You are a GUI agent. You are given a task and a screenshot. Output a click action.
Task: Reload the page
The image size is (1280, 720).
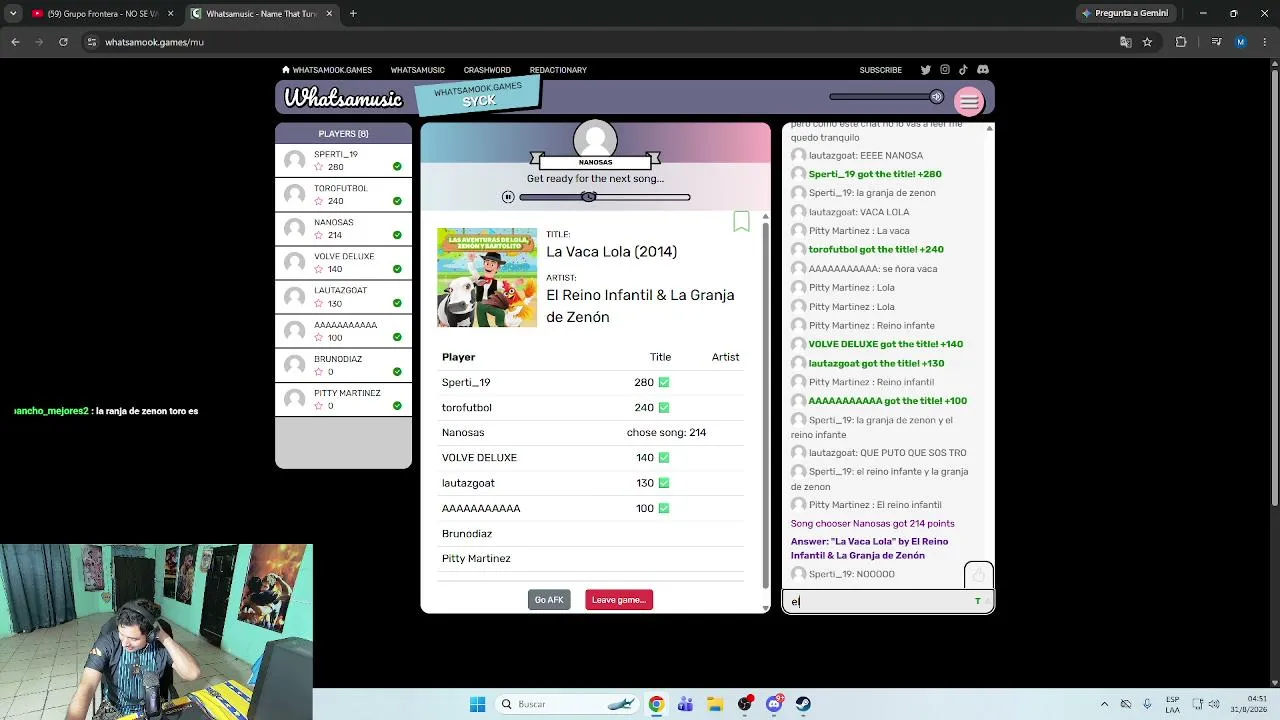[x=63, y=42]
